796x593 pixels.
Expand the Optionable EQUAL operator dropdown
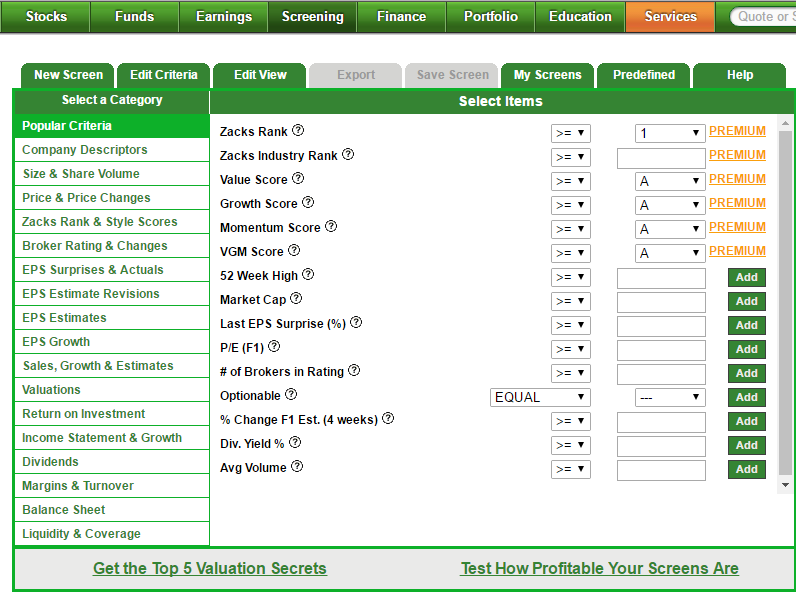click(x=540, y=398)
